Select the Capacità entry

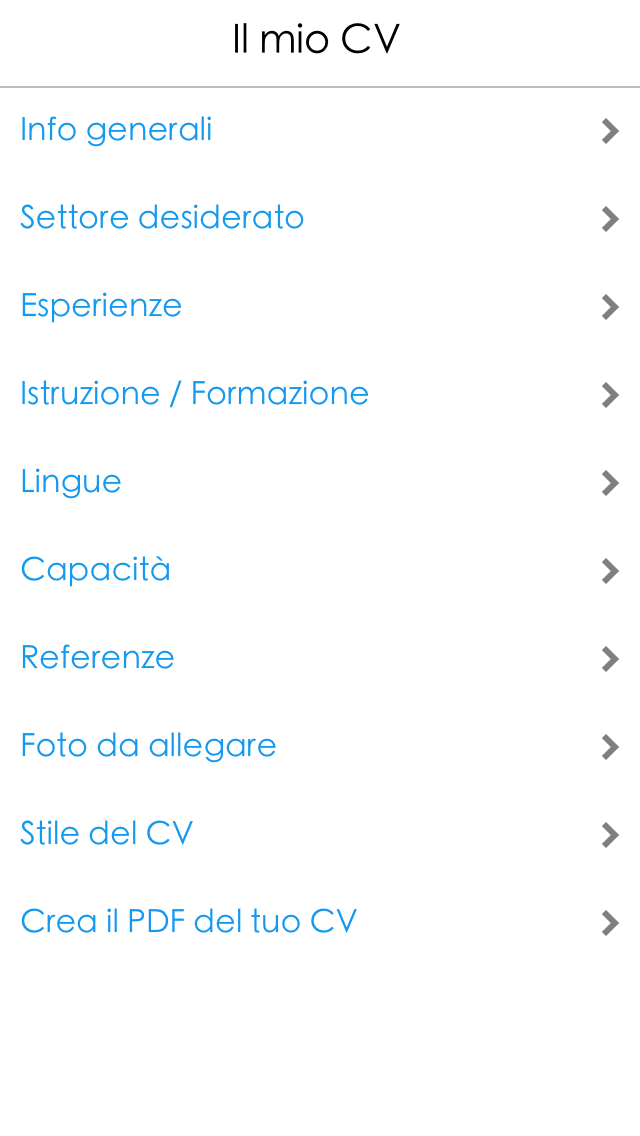(x=95, y=569)
